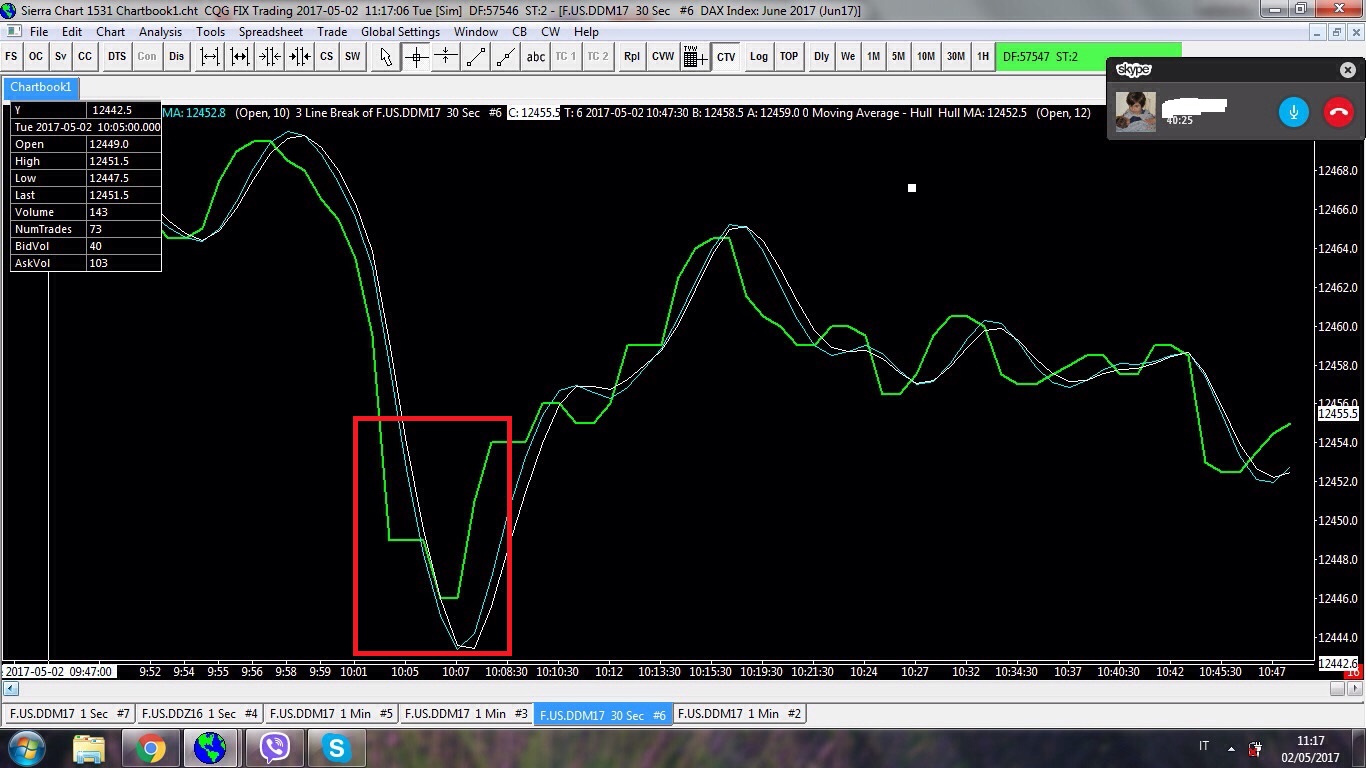The width and height of the screenshot is (1366, 768).
Task: Open the CB menu
Action: pyautogui.click(x=519, y=32)
